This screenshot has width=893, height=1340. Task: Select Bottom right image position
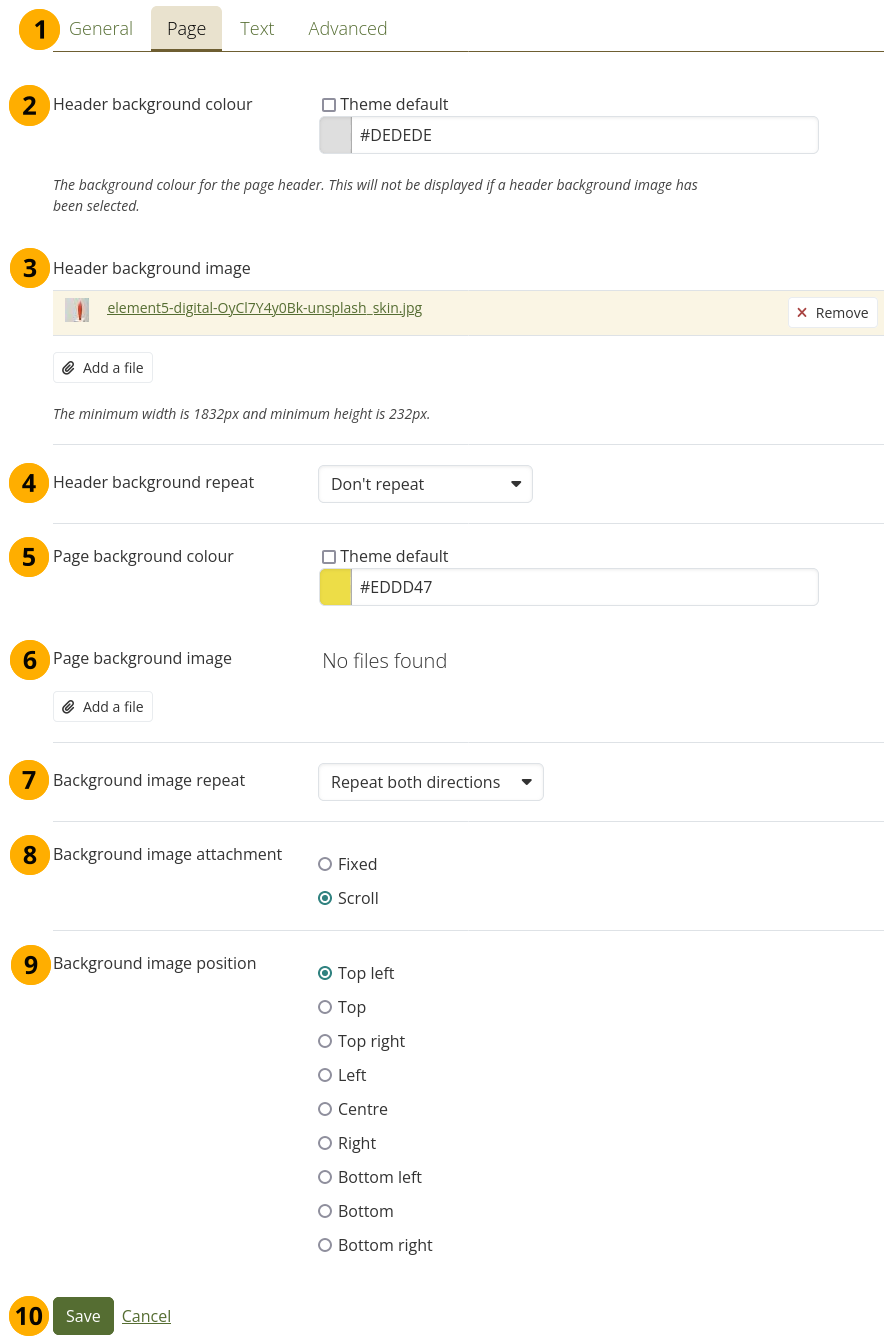325,1245
